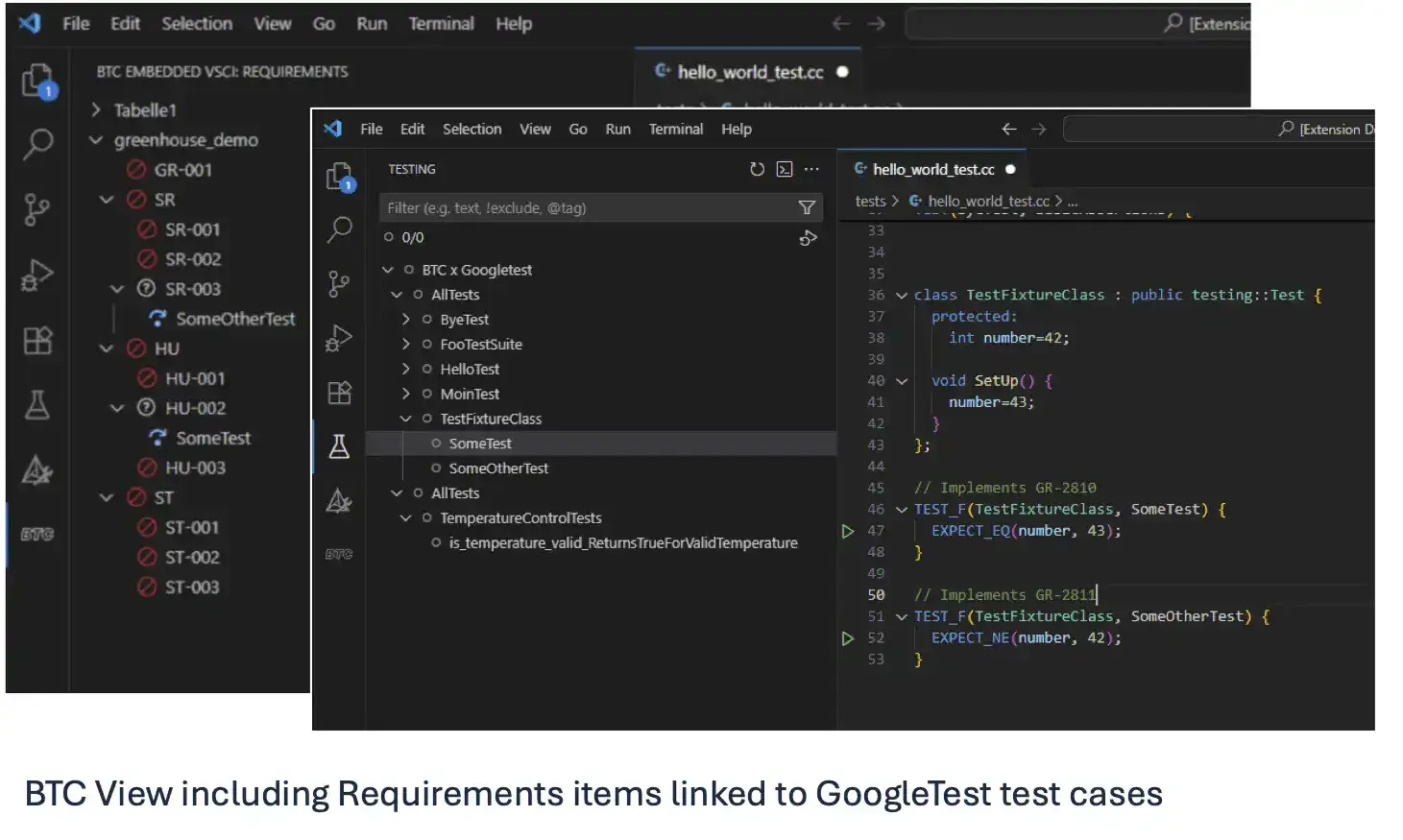This screenshot has width=1403, height=840.
Task: Expand the HelloTest suite node
Action: pyautogui.click(x=405, y=369)
